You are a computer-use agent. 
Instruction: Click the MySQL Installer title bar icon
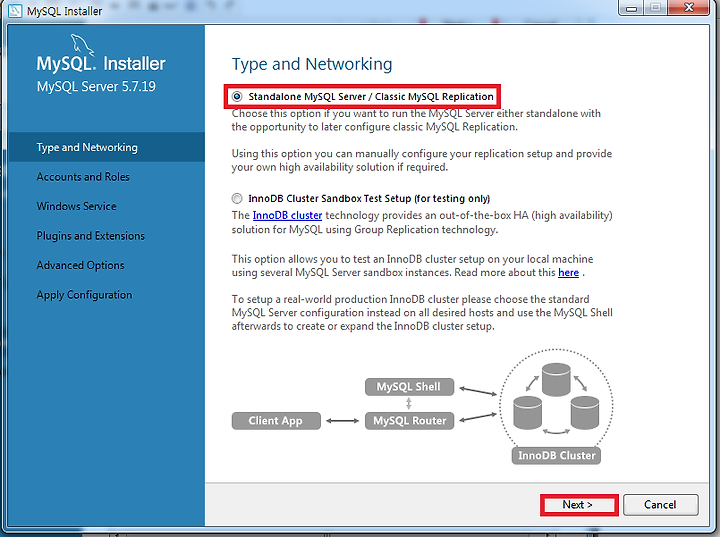click(x=15, y=11)
